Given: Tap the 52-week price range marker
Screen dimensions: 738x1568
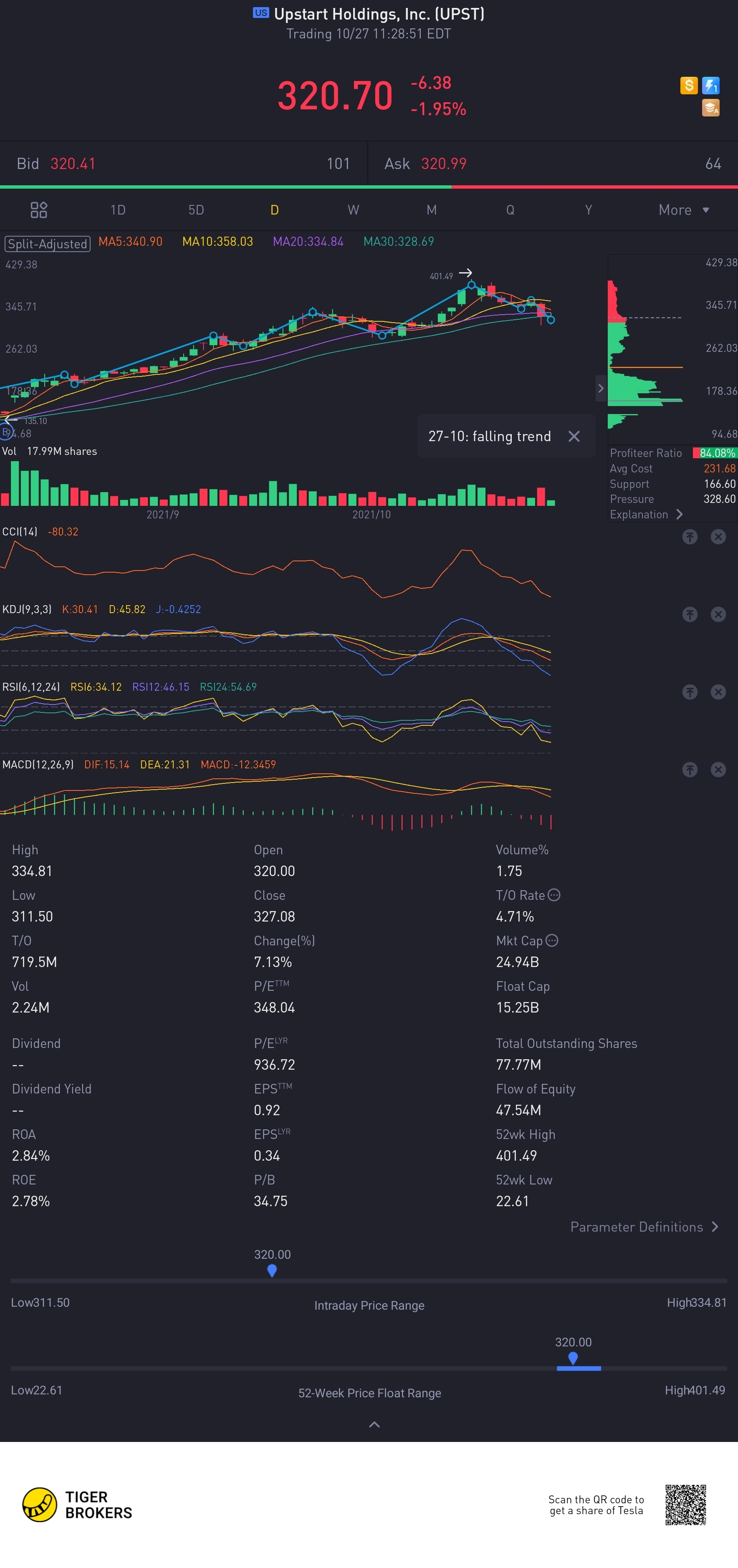Looking at the screenshot, I should pos(573,1358).
